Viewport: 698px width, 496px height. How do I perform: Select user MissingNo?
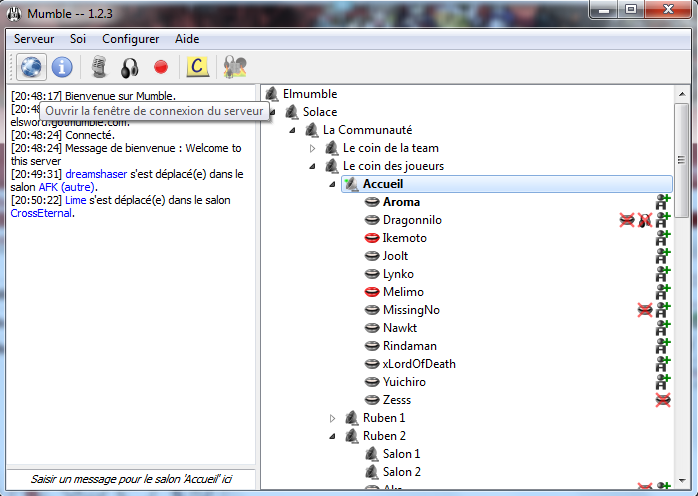pos(411,310)
